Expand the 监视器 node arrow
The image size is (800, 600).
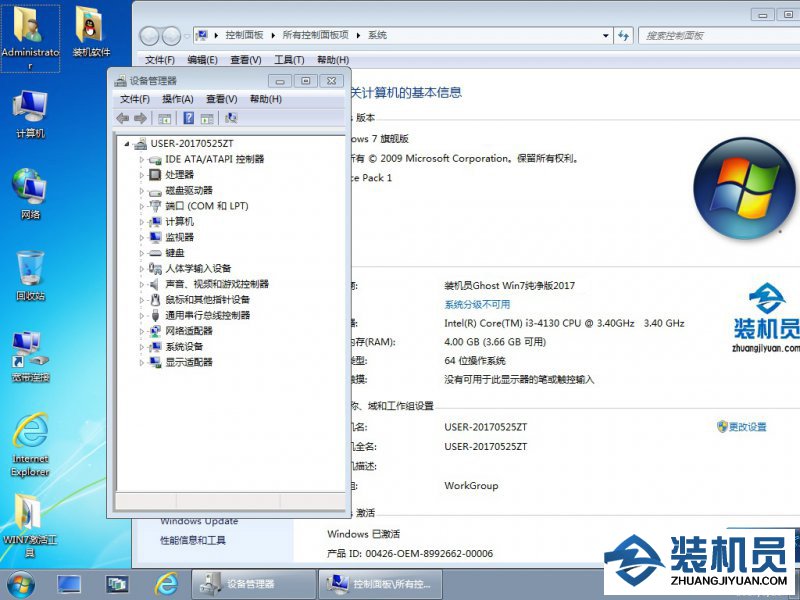pyautogui.click(x=142, y=237)
